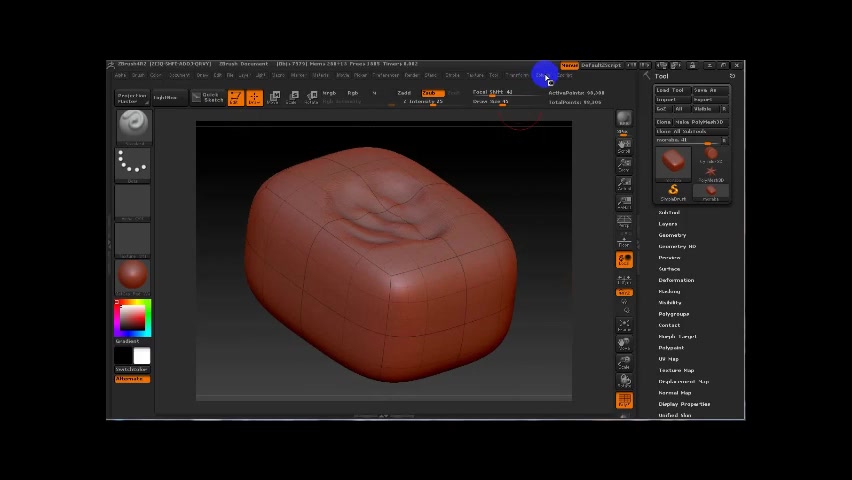Click the Load Tool button
The height and width of the screenshot is (480, 852).
coord(671,91)
